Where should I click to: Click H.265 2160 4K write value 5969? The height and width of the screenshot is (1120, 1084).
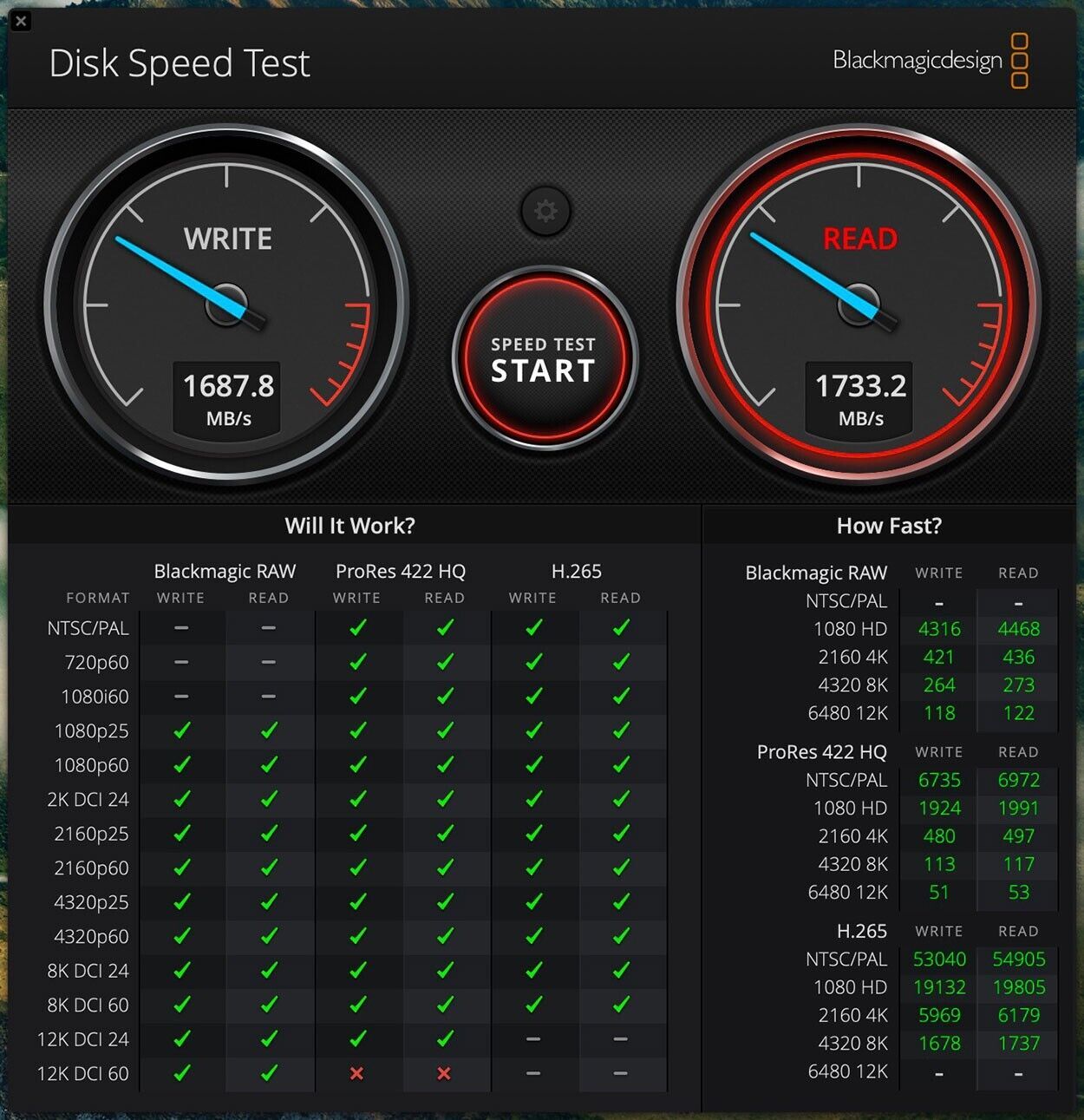point(939,1015)
